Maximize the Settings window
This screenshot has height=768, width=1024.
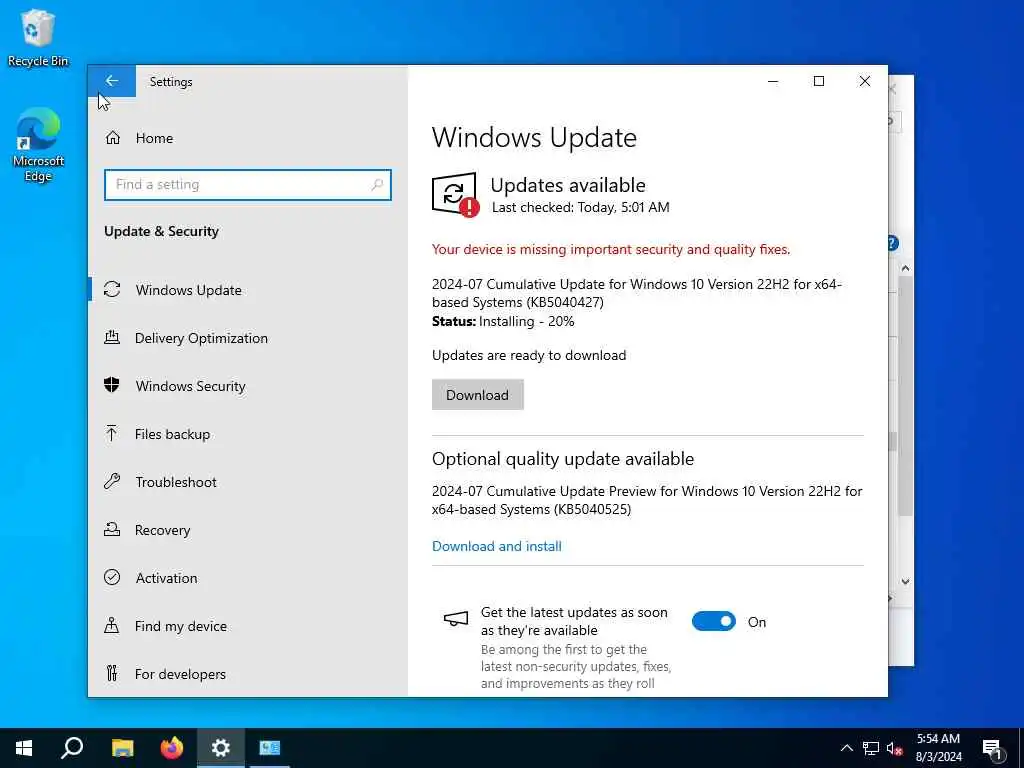(819, 81)
